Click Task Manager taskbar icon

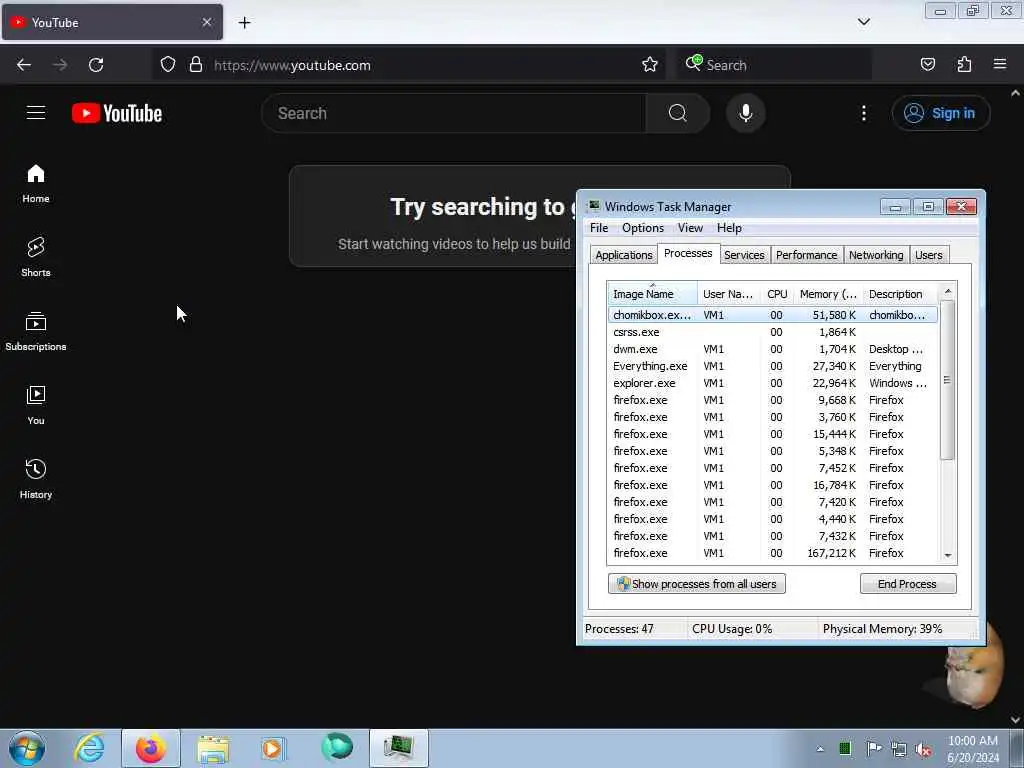[x=398, y=748]
